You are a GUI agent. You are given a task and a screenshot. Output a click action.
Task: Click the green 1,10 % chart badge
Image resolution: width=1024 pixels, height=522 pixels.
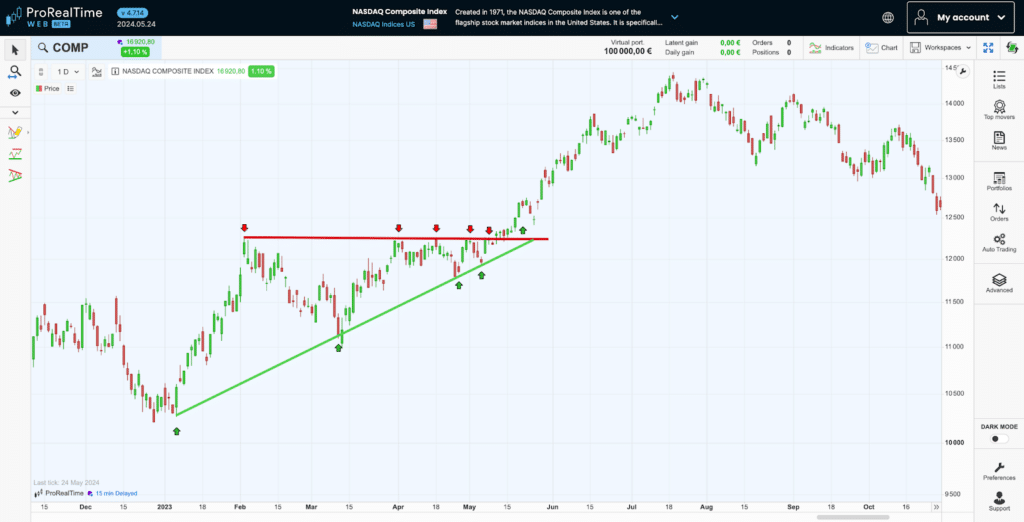[x=261, y=71]
